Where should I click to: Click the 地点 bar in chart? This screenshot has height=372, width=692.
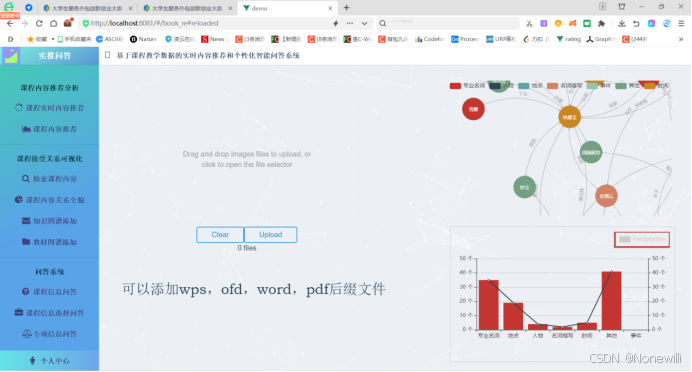click(513, 316)
